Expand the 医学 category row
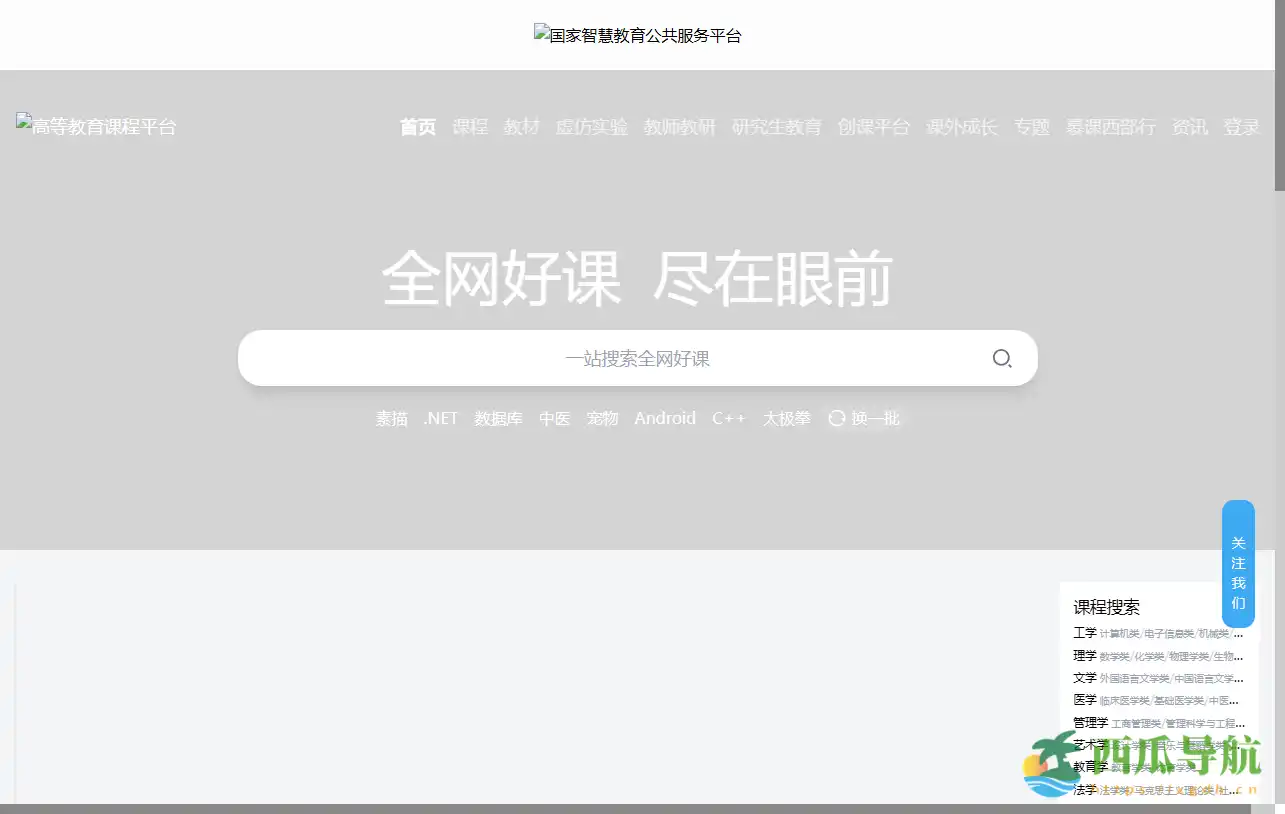This screenshot has width=1285, height=814. pyautogui.click(x=1085, y=700)
